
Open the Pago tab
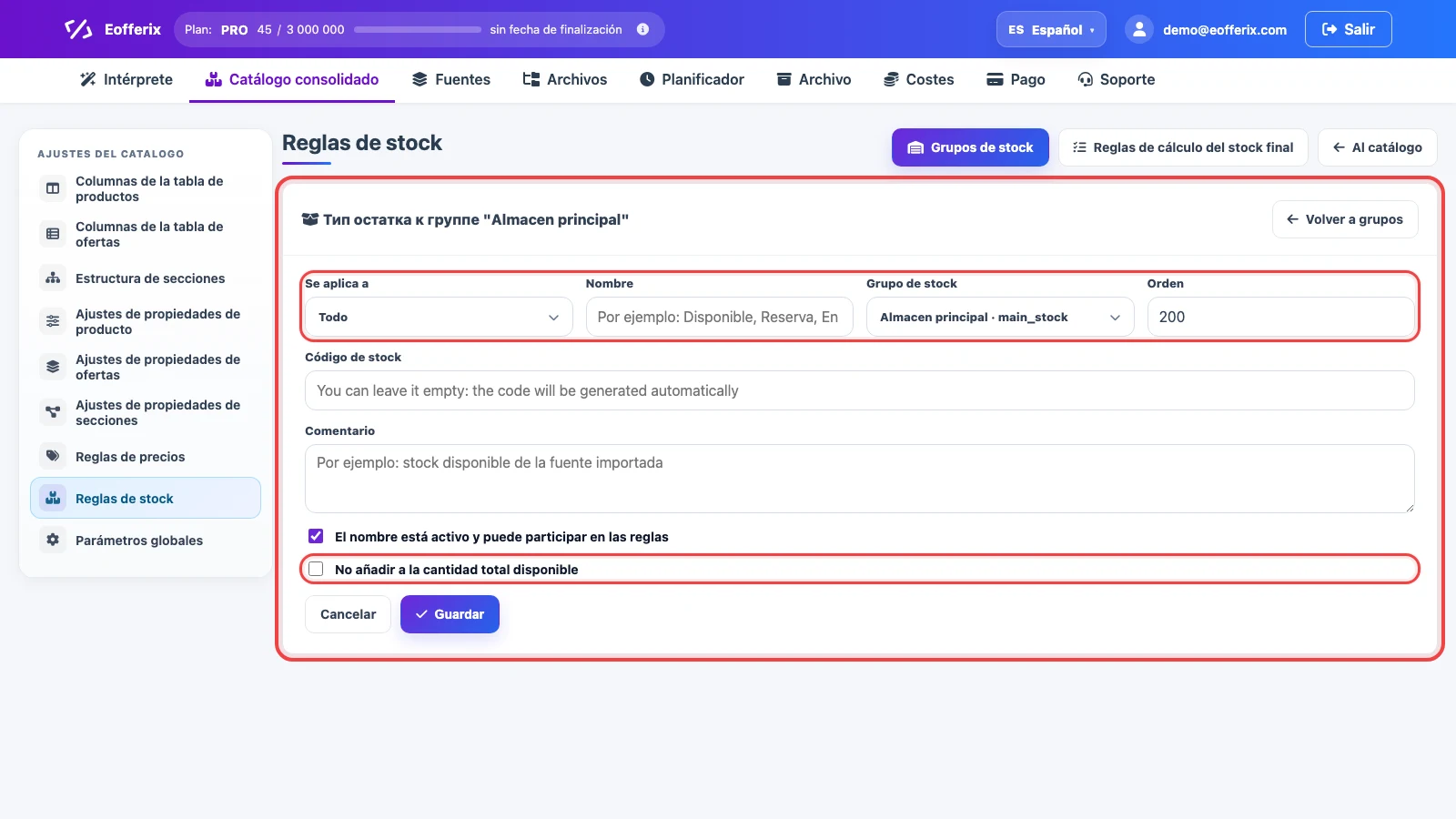pos(1016,79)
